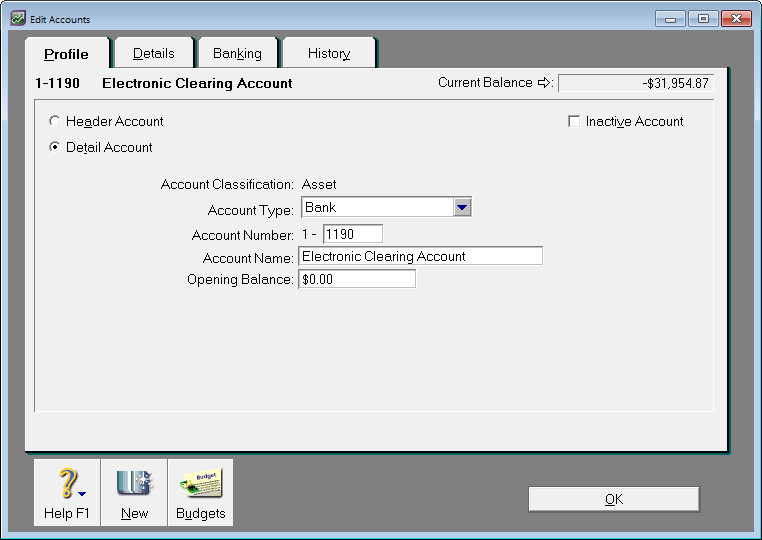This screenshot has height=540, width=762.
Task: Click the New account book icon
Action: pyautogui.click(x=133, y=484)
